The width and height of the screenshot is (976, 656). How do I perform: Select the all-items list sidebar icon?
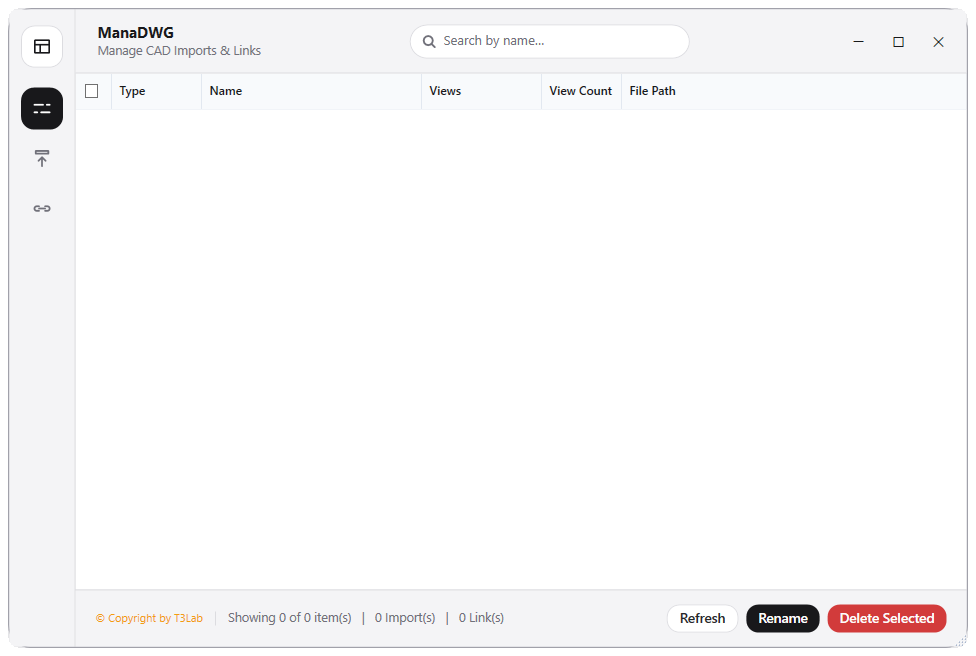pyautogui.click(x=42, y=109)
